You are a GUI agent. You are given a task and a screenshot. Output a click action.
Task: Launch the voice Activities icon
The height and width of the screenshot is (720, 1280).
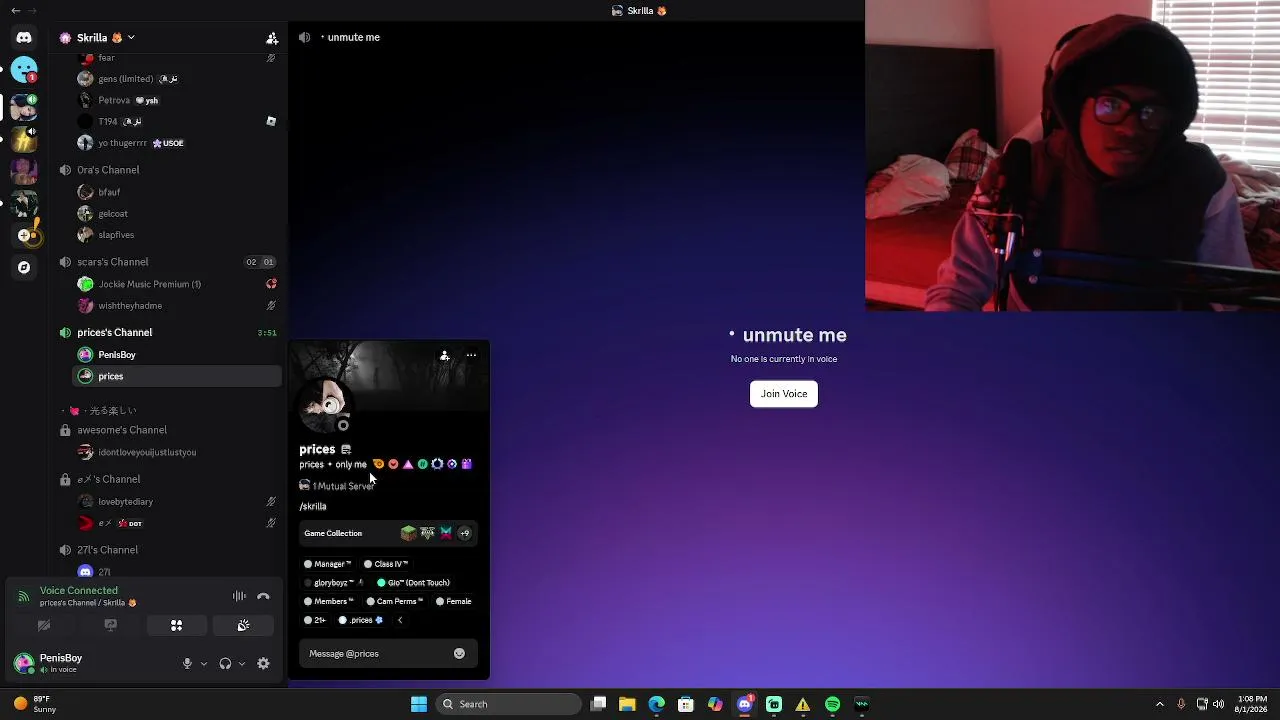(x=176, y=625)
